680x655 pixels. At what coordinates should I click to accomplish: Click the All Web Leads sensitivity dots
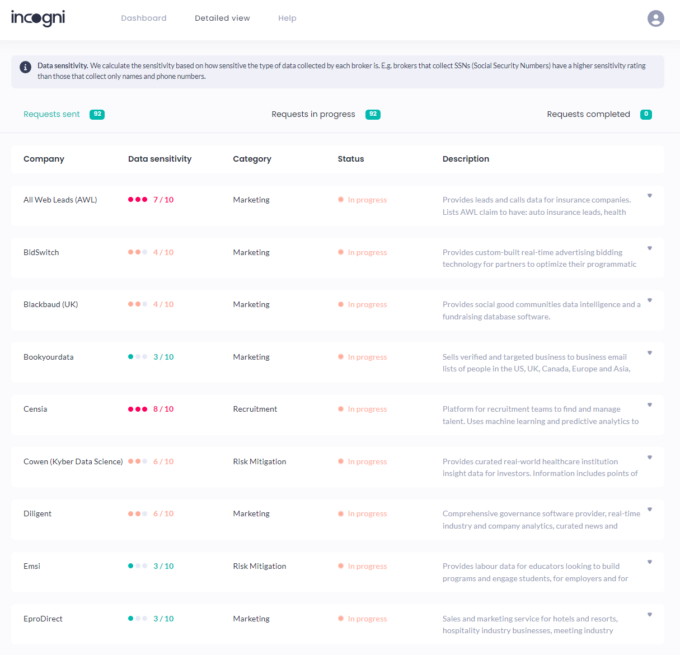point(137,200)
